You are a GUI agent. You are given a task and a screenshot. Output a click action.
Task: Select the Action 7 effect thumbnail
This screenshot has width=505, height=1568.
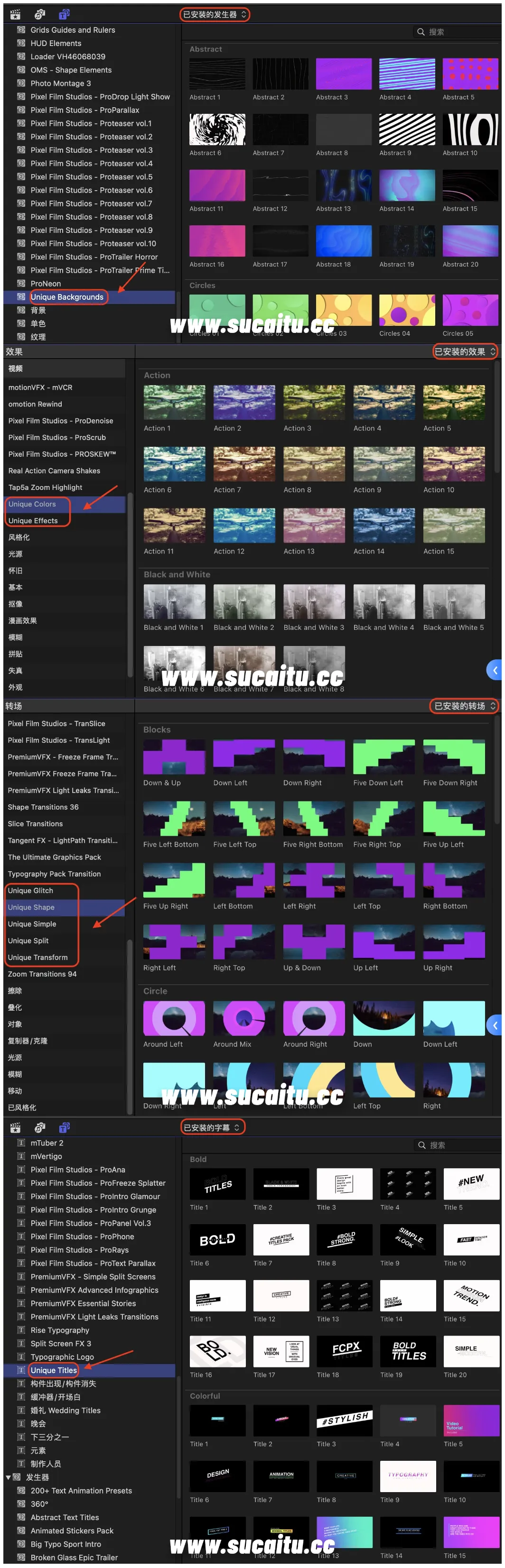point(244,464)
